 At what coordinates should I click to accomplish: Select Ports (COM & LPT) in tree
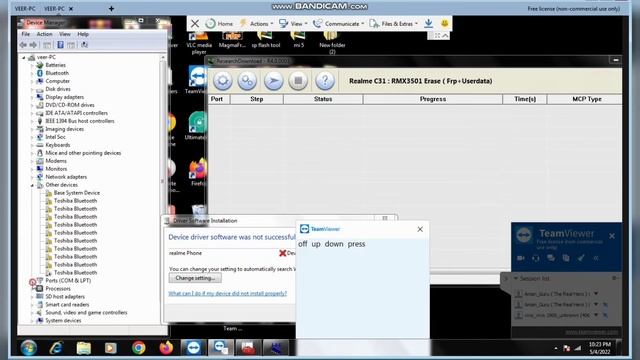68,280
